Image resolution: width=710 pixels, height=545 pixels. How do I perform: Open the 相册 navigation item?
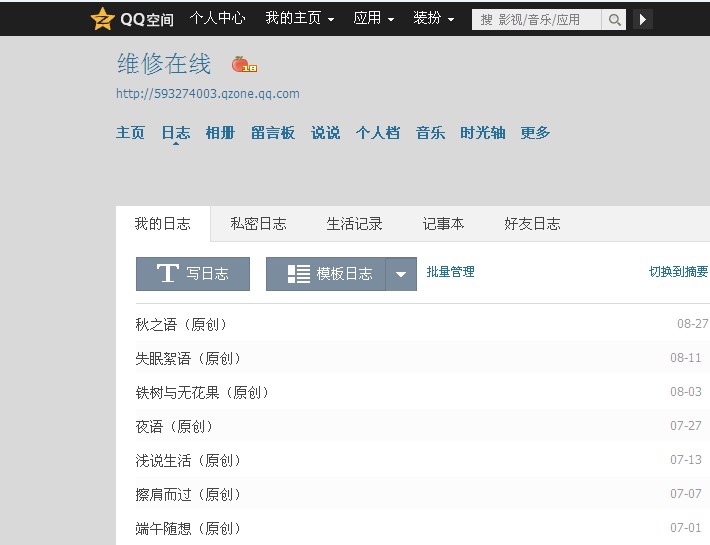coord(220,133)
